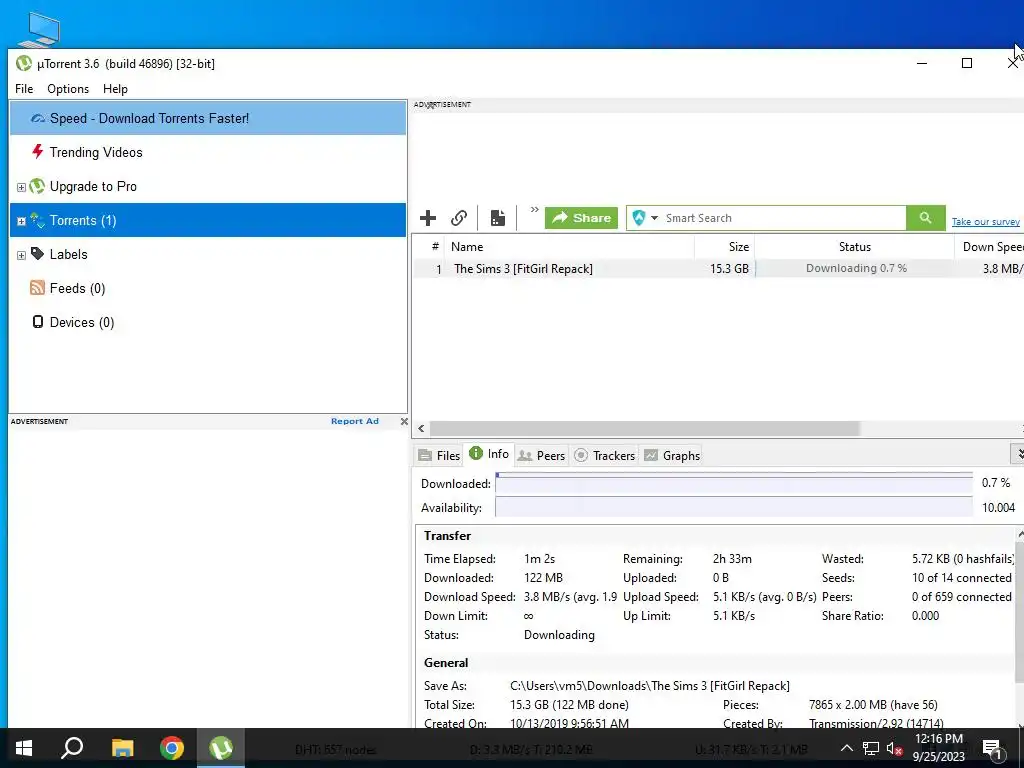Show hidden system tray icons

[846, 748]
